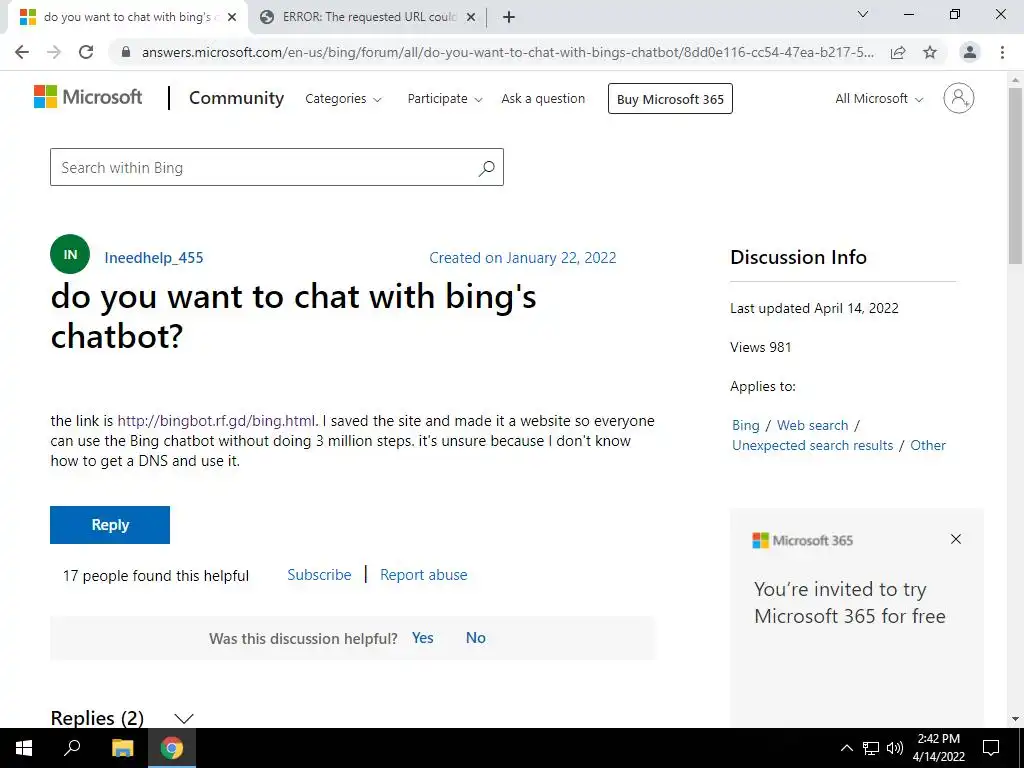The image size is (1024, 768).
Task: Open the Other category link
Action: [x=928, y=445]
